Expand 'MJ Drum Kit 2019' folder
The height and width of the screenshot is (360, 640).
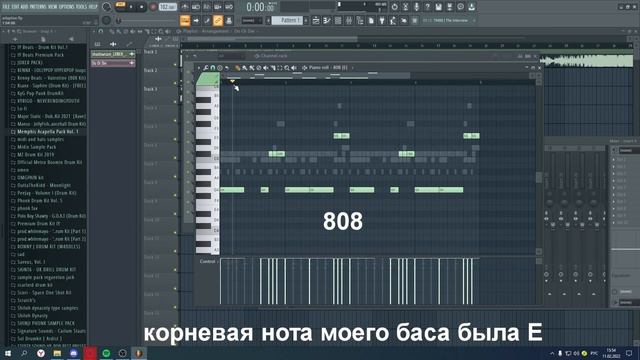[36, 155]
